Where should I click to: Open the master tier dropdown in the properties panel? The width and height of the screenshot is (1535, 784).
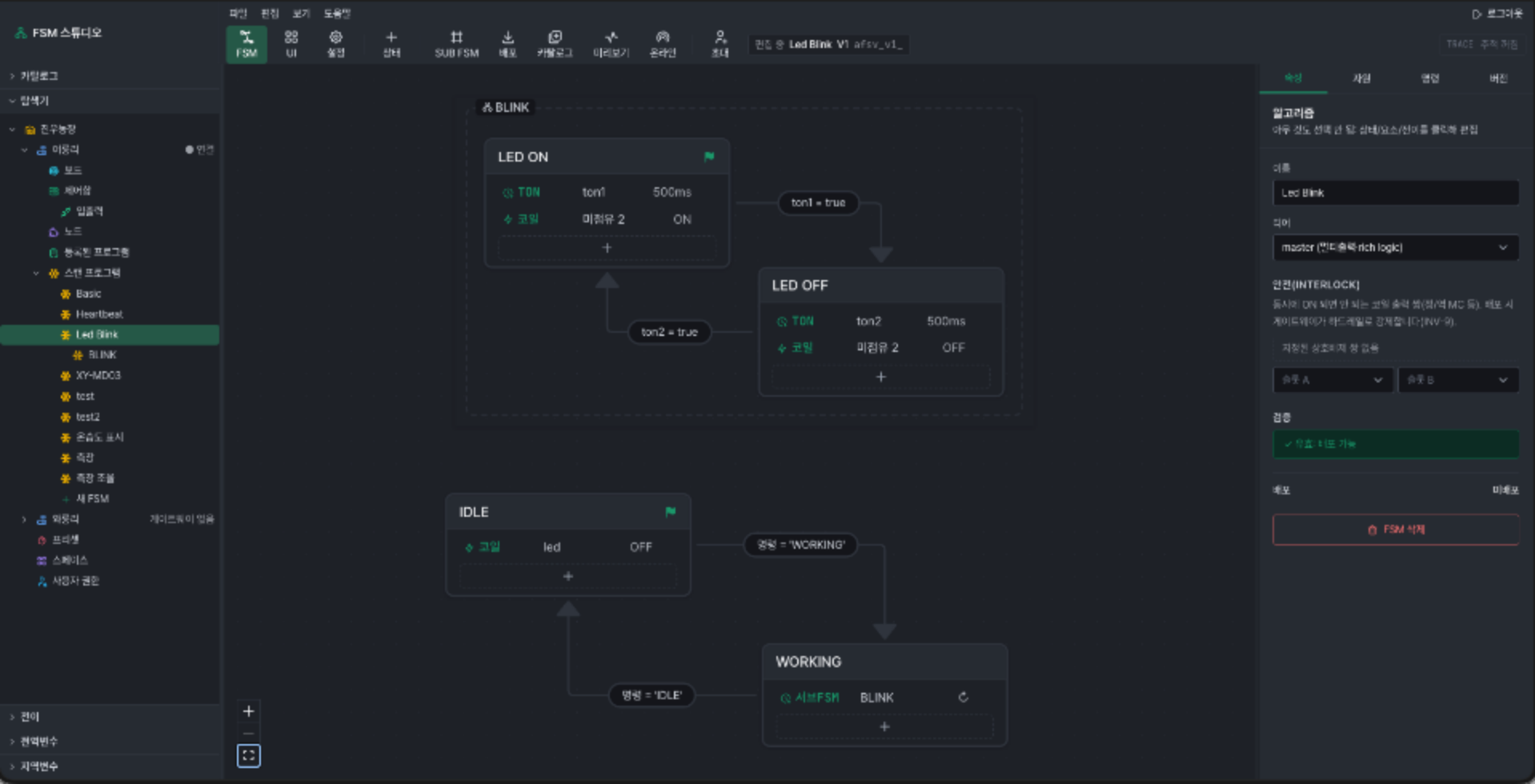click(x=1396, y=247)
